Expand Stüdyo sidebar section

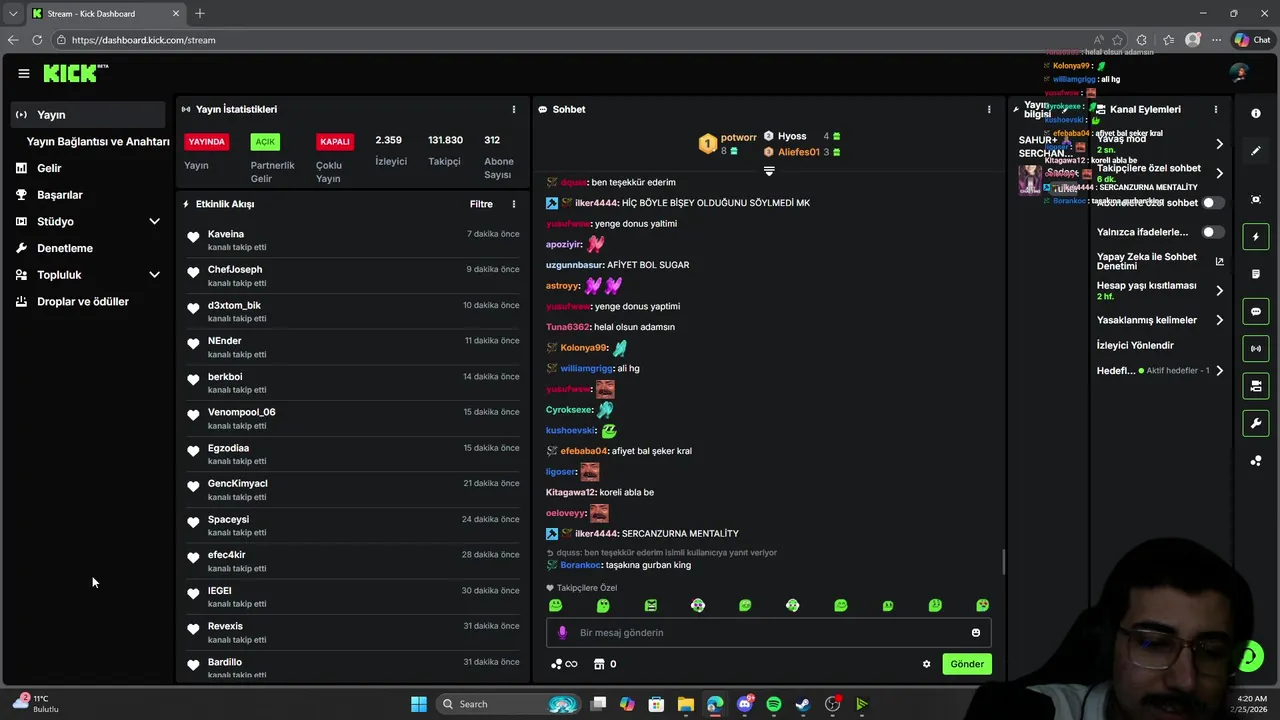tap(154, 221)
